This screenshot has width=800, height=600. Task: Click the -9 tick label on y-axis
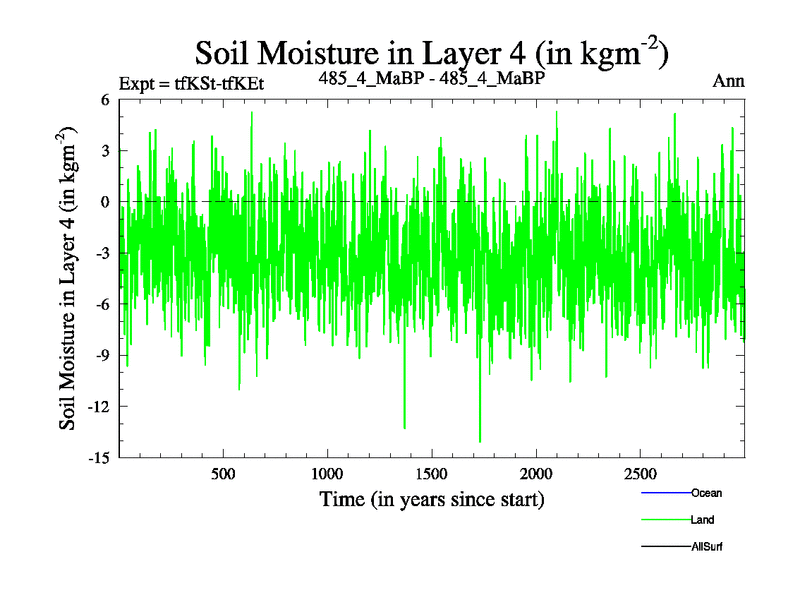(x=100, y=355)
